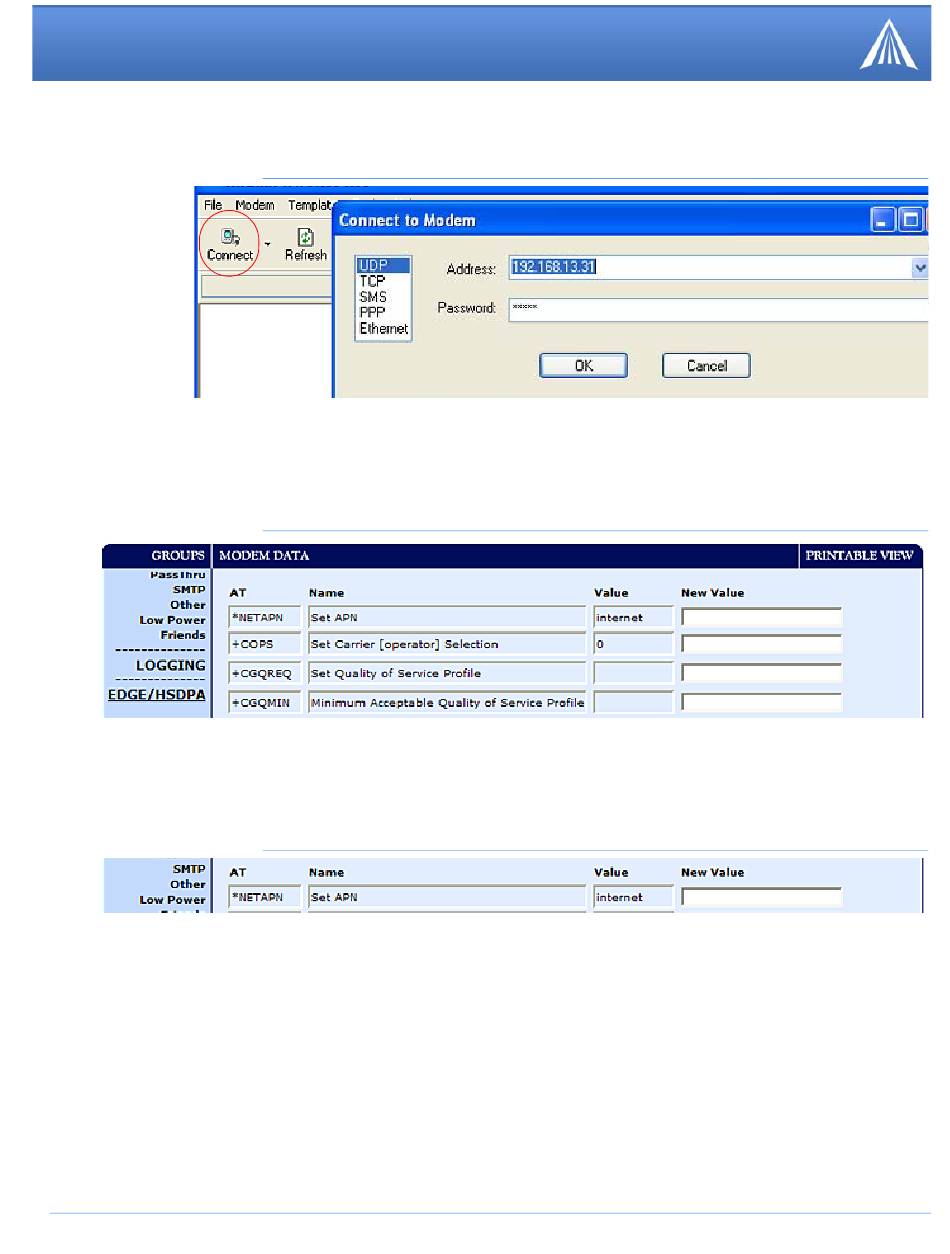
Task: Click the Connect toolbar icon
Action: (230, 245)
